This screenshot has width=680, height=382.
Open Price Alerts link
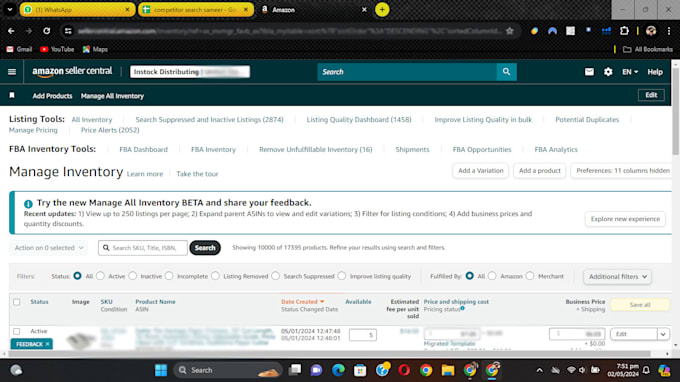tap(110, 130)
